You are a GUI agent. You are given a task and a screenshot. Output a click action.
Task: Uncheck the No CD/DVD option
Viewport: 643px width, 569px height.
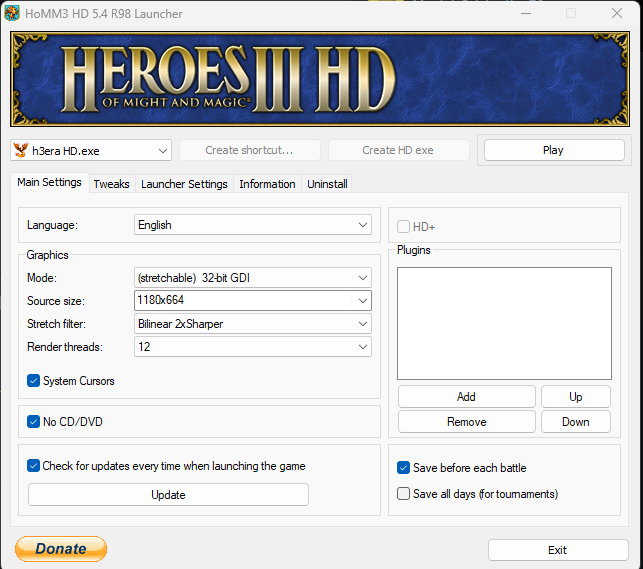34,422
